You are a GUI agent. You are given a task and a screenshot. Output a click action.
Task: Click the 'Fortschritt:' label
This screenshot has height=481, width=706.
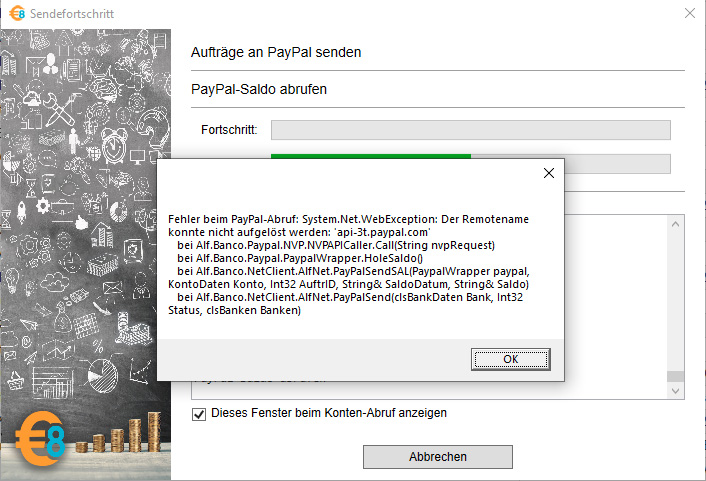[x=229, y=130]
